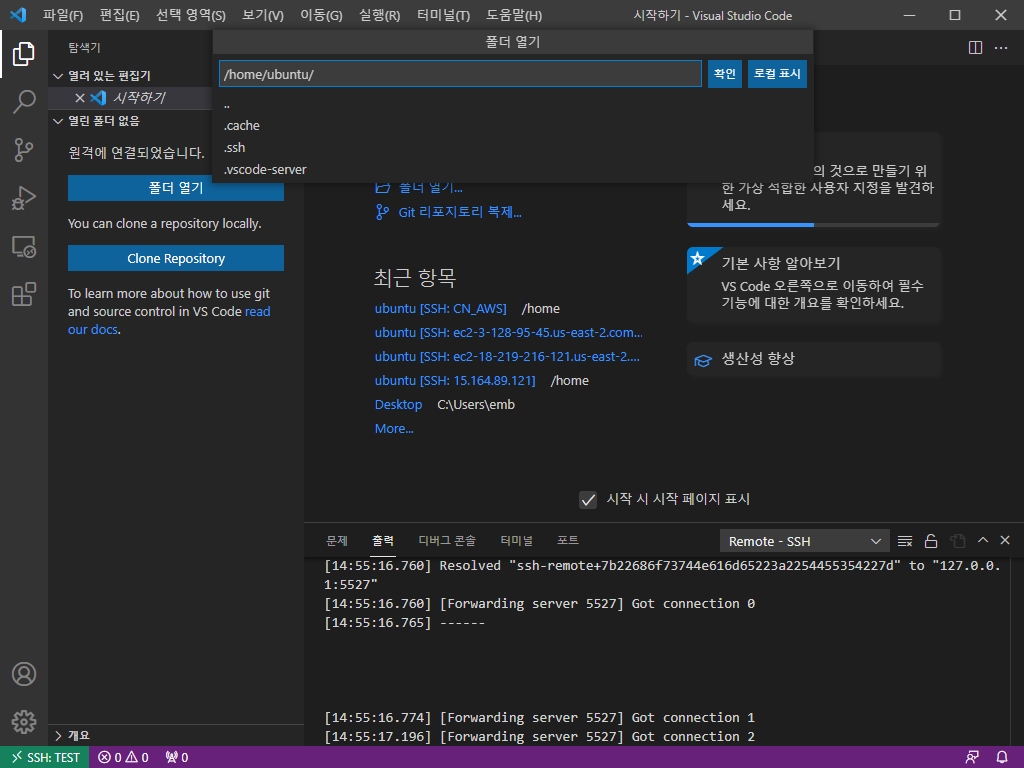Open the 편집(E) menu
The width and height of the screenshot is (1024, 768).
(120, 15)
